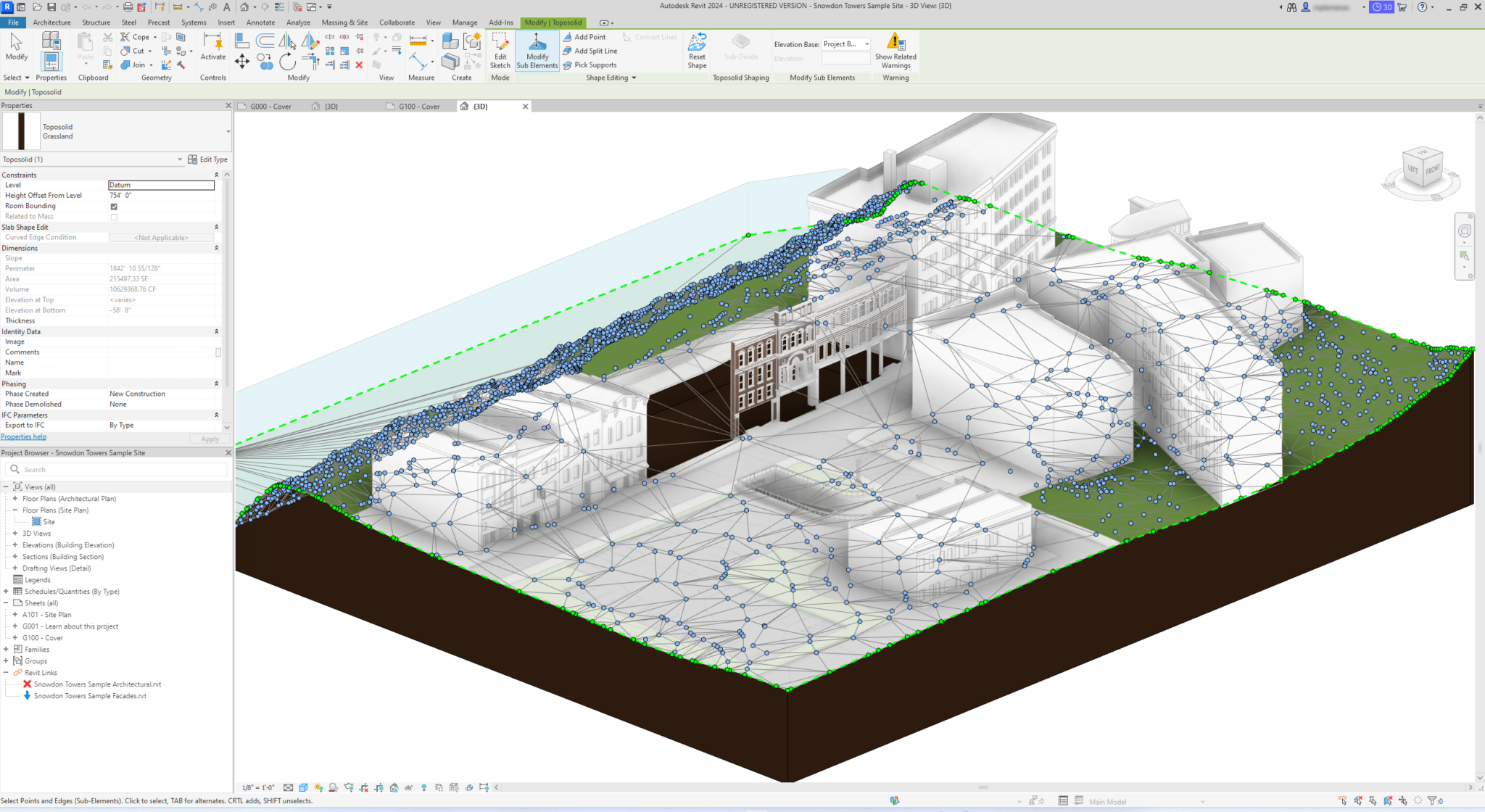This screenshot has height=812, width=1485.
Task: Check the Slab Shape Edit edge condition
Action: (x=163, y=237)
